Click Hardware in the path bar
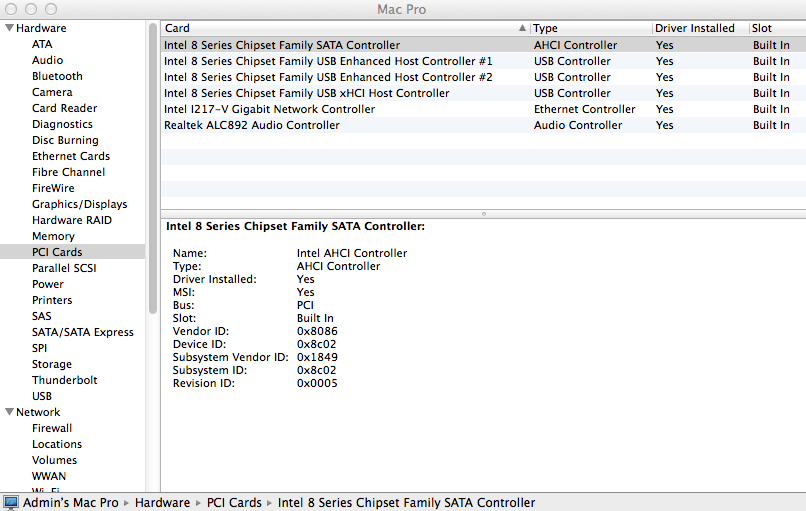806x511 pixels. point(162,502)
